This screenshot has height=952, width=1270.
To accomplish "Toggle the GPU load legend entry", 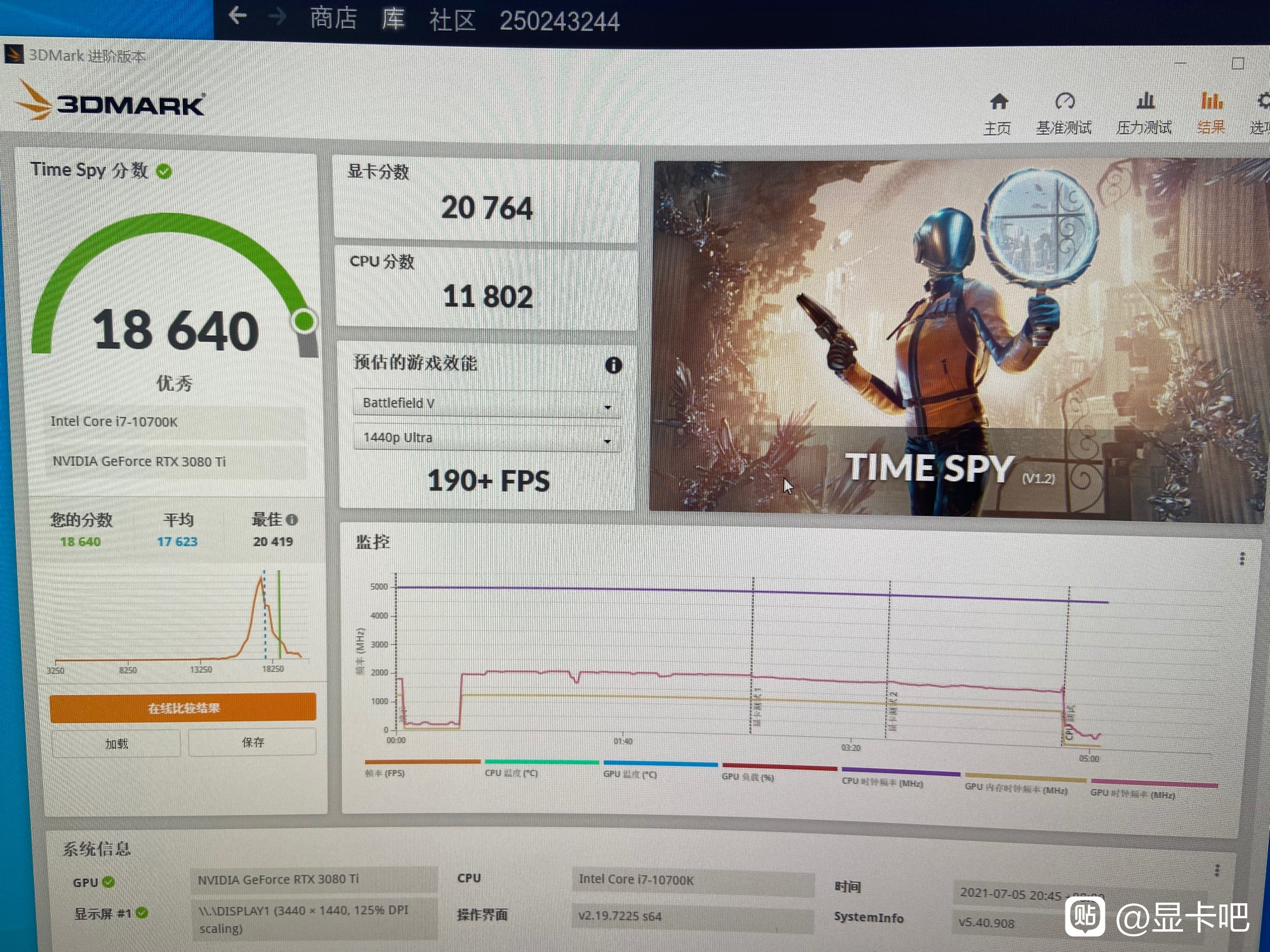I will 779,772.
